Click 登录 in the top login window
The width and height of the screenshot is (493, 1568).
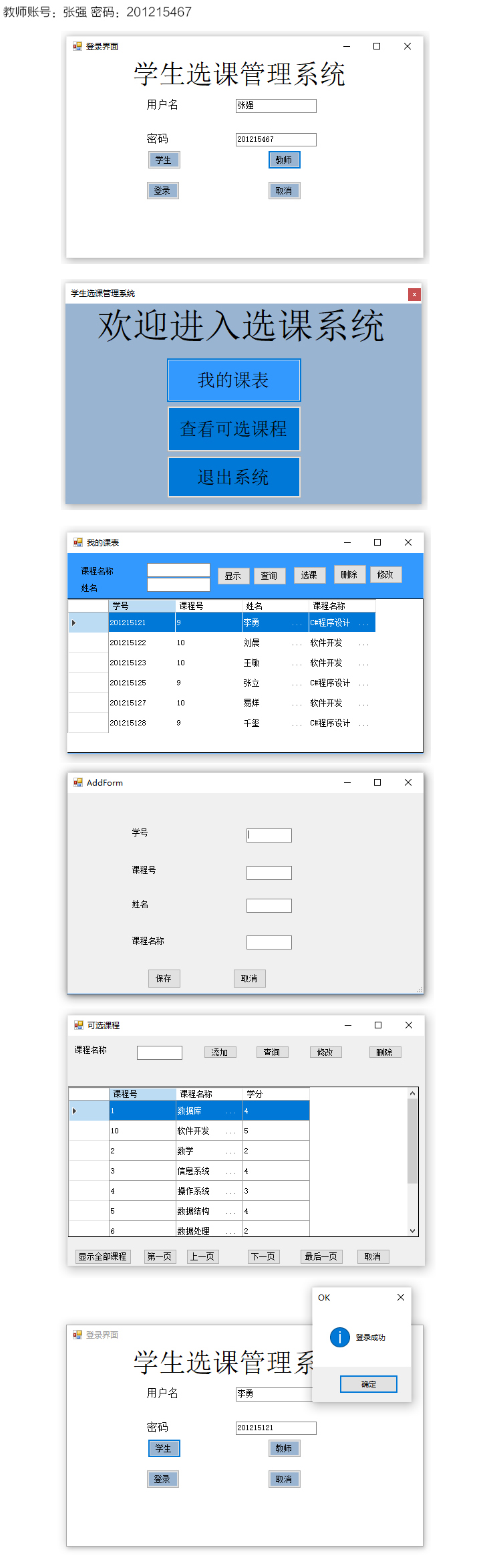pos(162,191)
